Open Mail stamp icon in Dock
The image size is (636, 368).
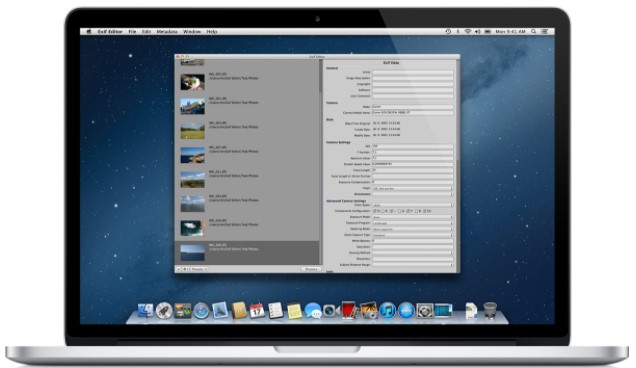tap(220, 310)
